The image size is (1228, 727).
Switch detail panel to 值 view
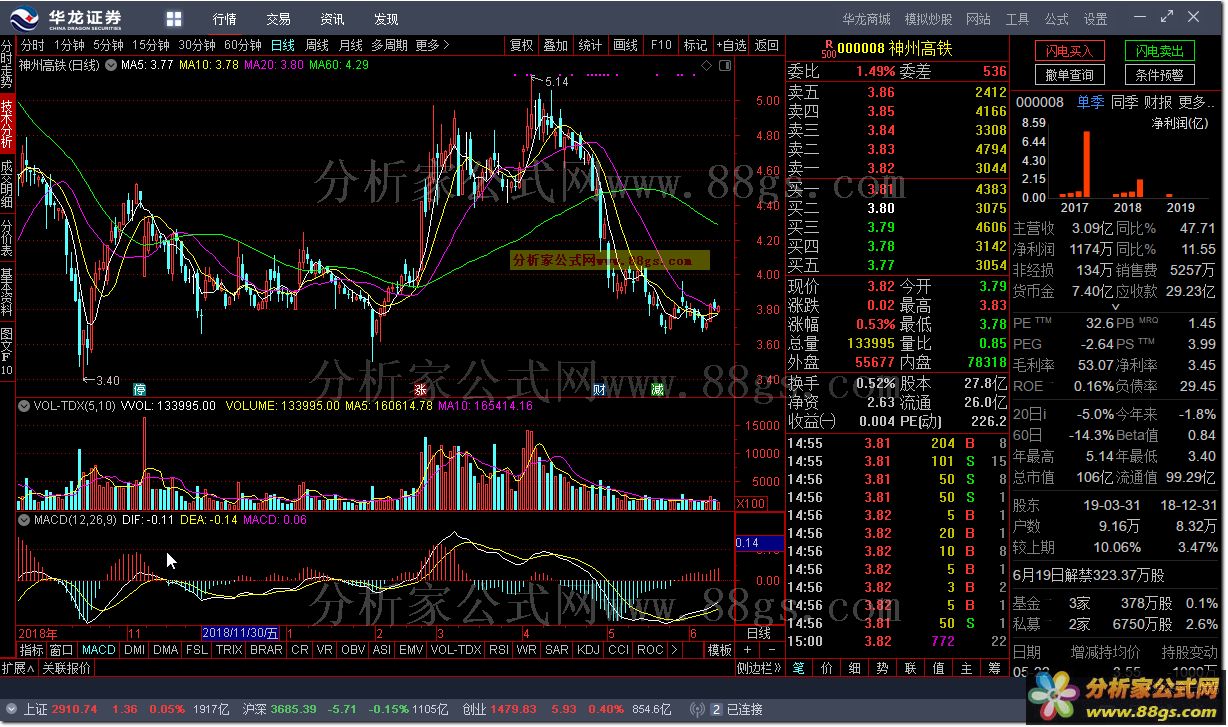[x=939, y=668]
